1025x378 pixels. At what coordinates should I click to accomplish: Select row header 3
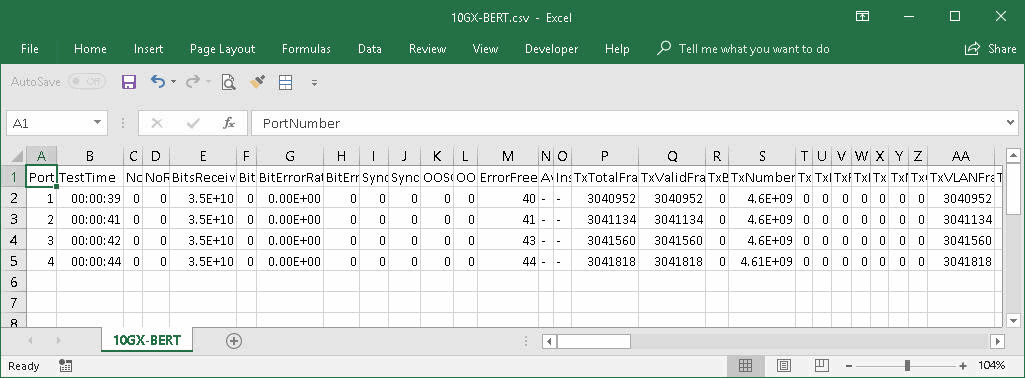(14, 220)
